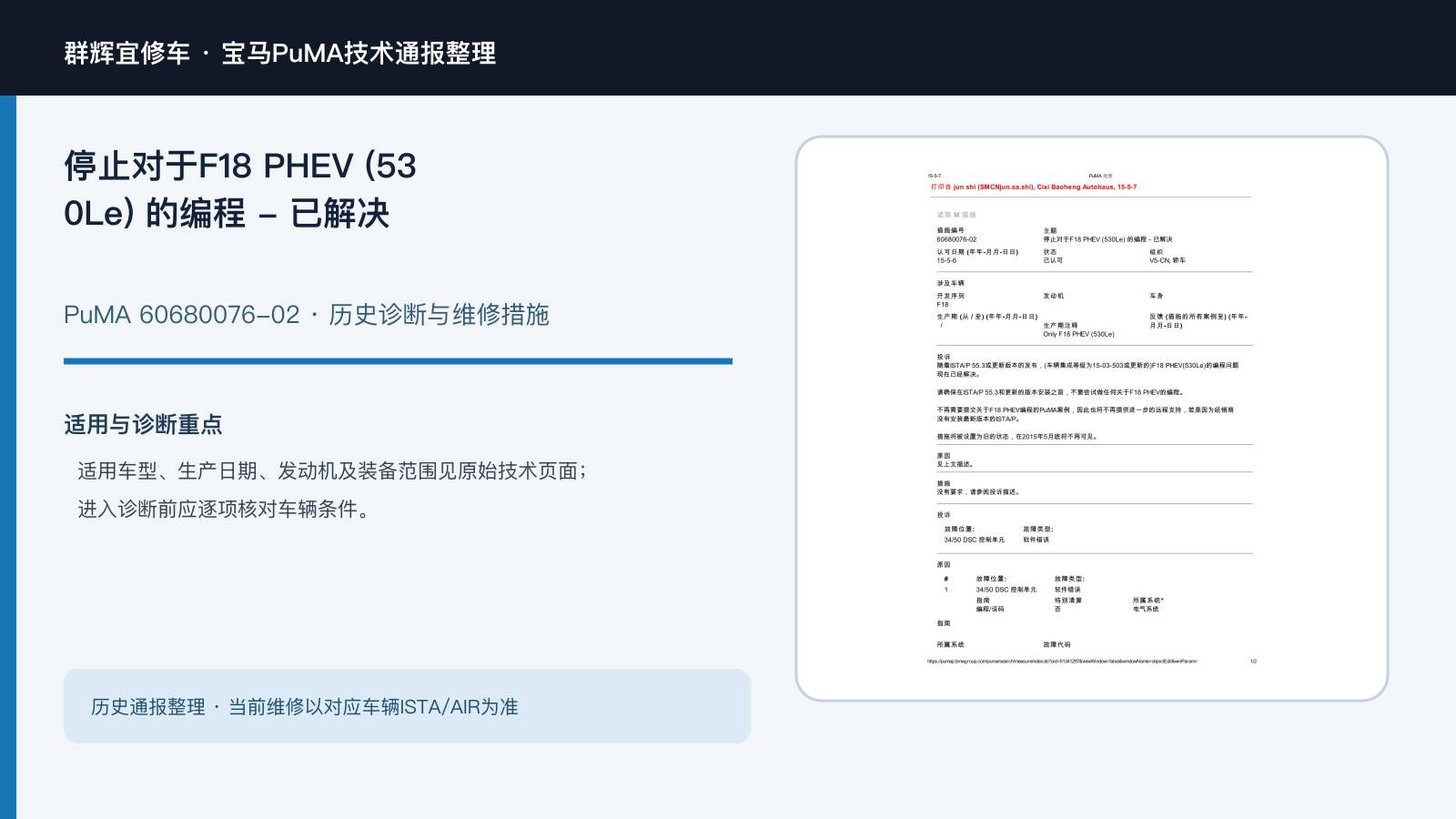Image resolution: width=1456 pixels, height=819 pixels.
Task: Click measure number 60680076-02 in document
Action: 956,239
